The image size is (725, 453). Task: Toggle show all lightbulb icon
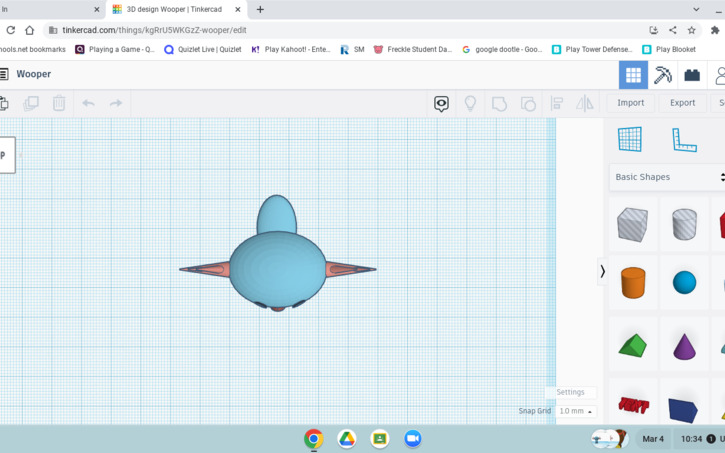tap(470, 103)
